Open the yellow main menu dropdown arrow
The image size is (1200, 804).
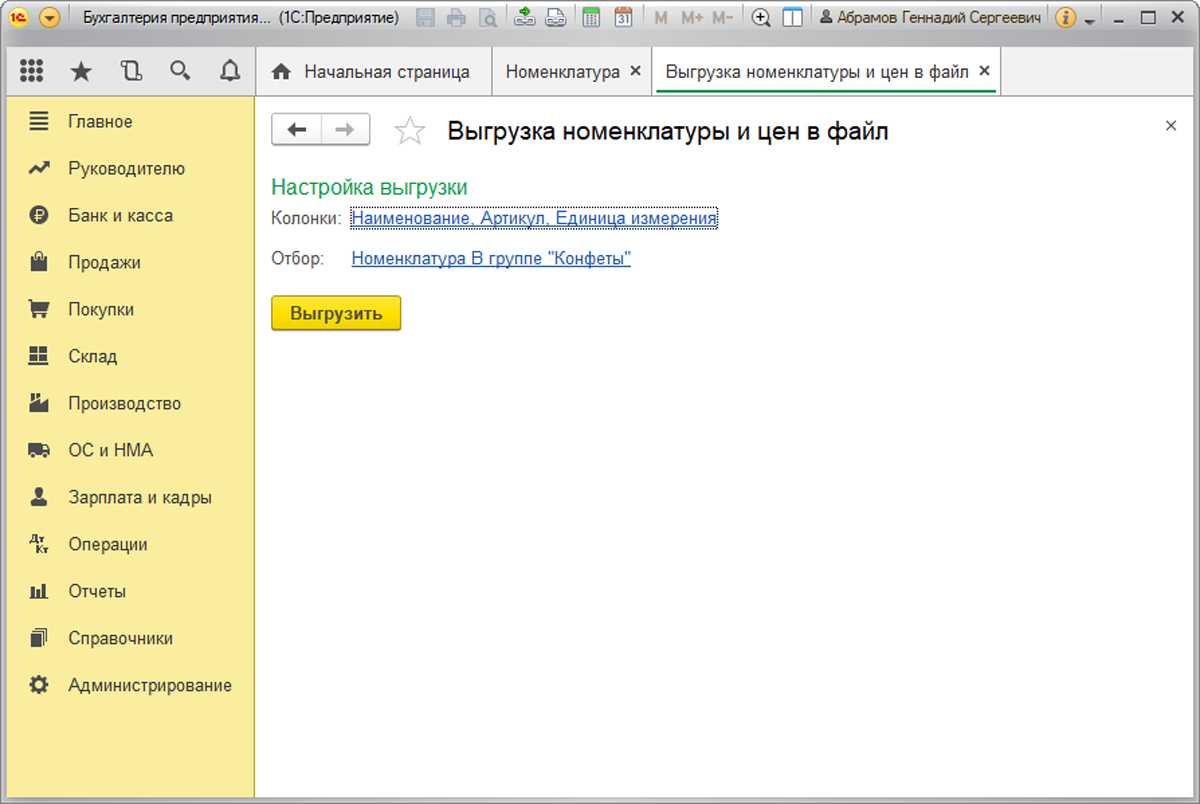[50, 18]
